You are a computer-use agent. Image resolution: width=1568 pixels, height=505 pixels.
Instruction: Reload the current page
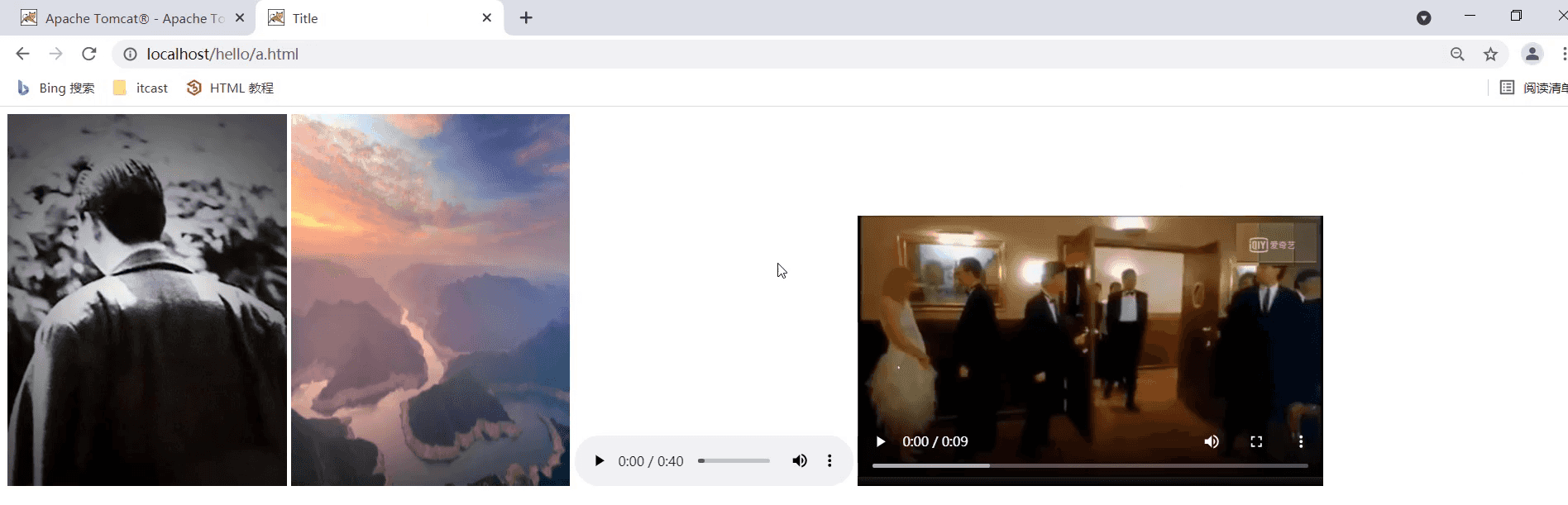click(89, 55)
